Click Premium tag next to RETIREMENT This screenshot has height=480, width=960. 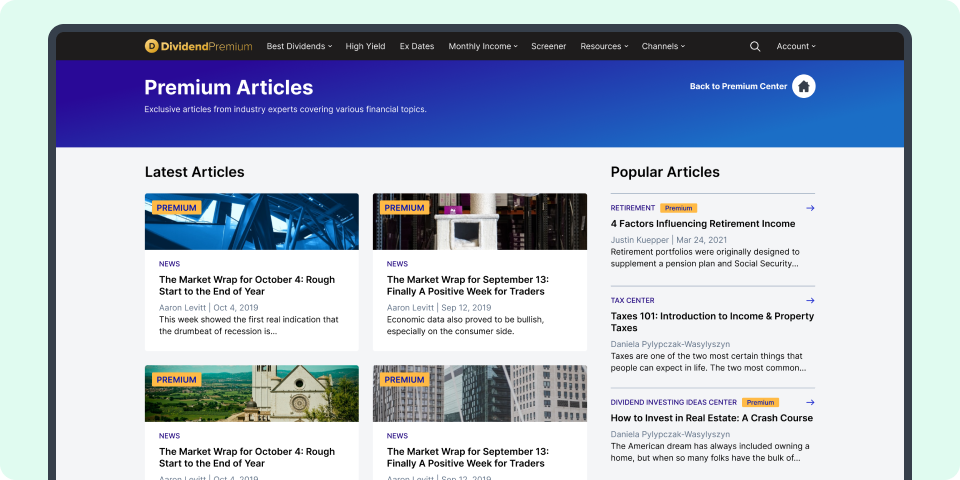[678, 208]
